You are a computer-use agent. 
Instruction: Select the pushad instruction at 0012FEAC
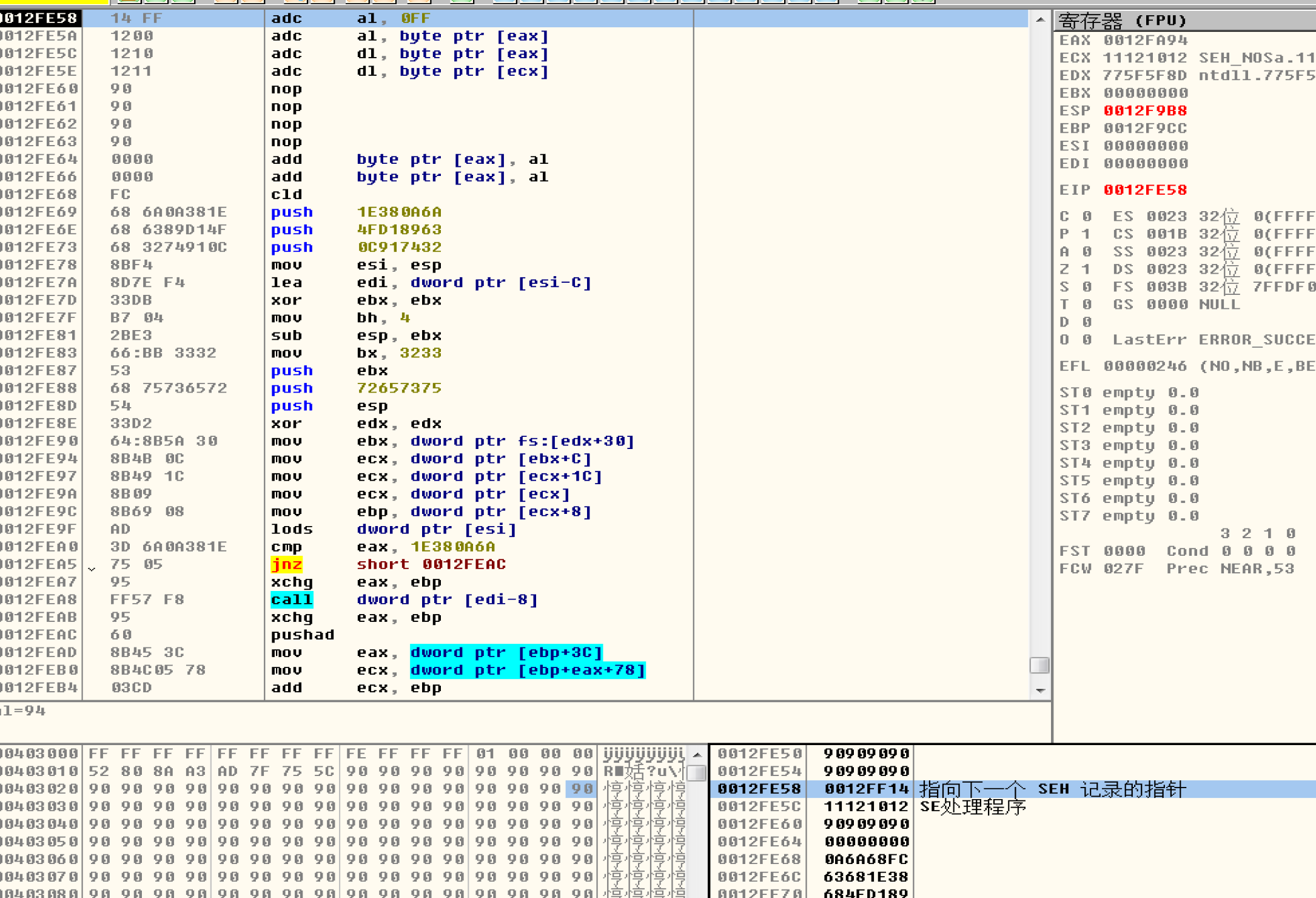(x=302, y=634)
